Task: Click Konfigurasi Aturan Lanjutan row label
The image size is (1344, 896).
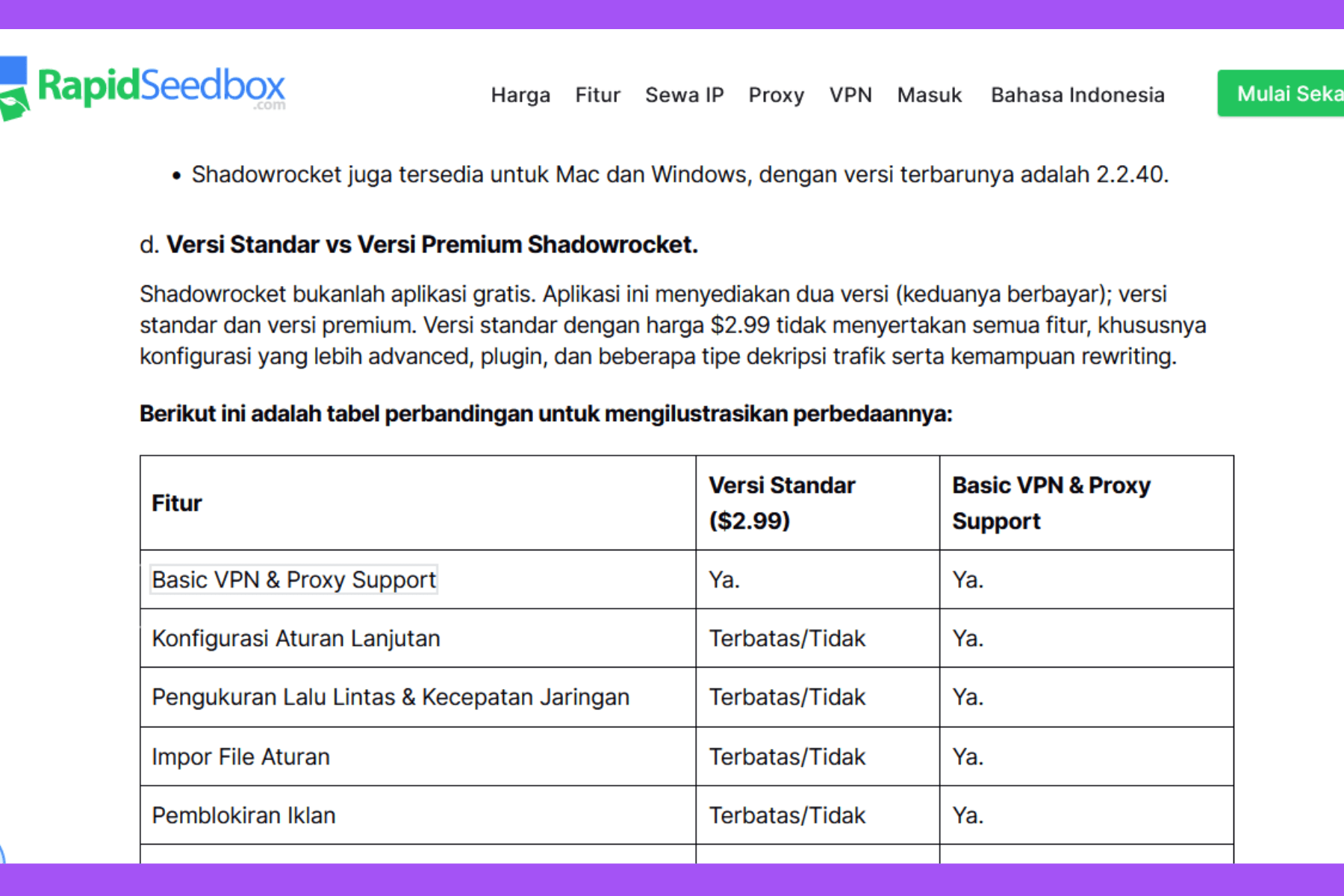Action: click(296, 638)
